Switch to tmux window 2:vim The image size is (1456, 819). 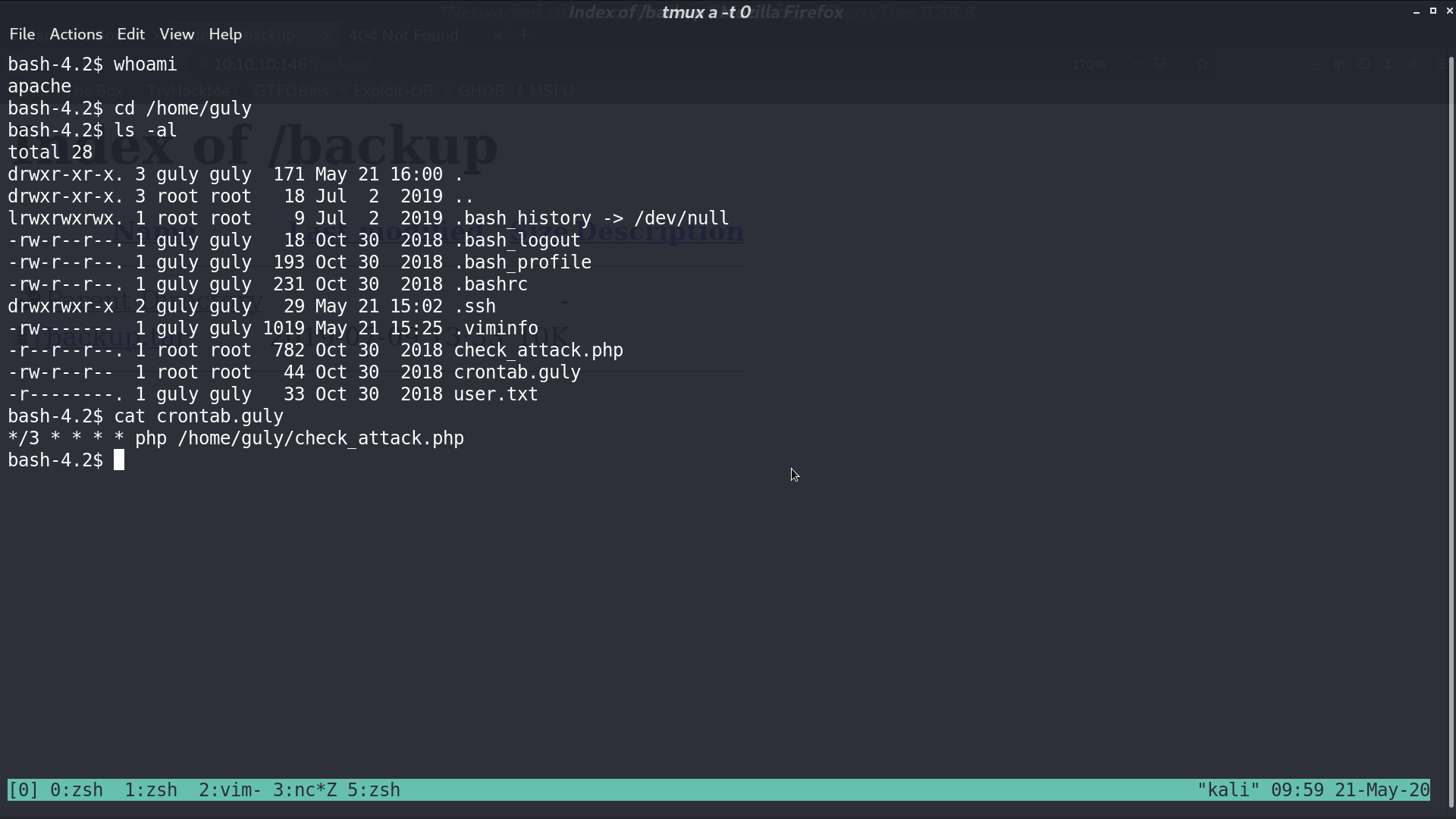tap(231, 790)
